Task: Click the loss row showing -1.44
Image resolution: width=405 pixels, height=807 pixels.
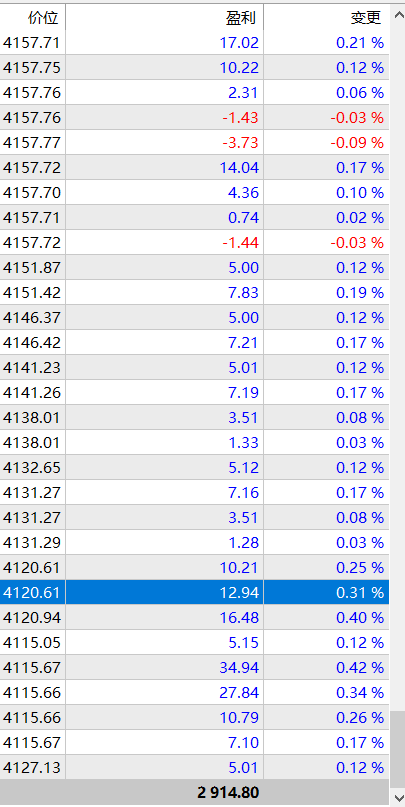Action: click(x=195, y=242)
